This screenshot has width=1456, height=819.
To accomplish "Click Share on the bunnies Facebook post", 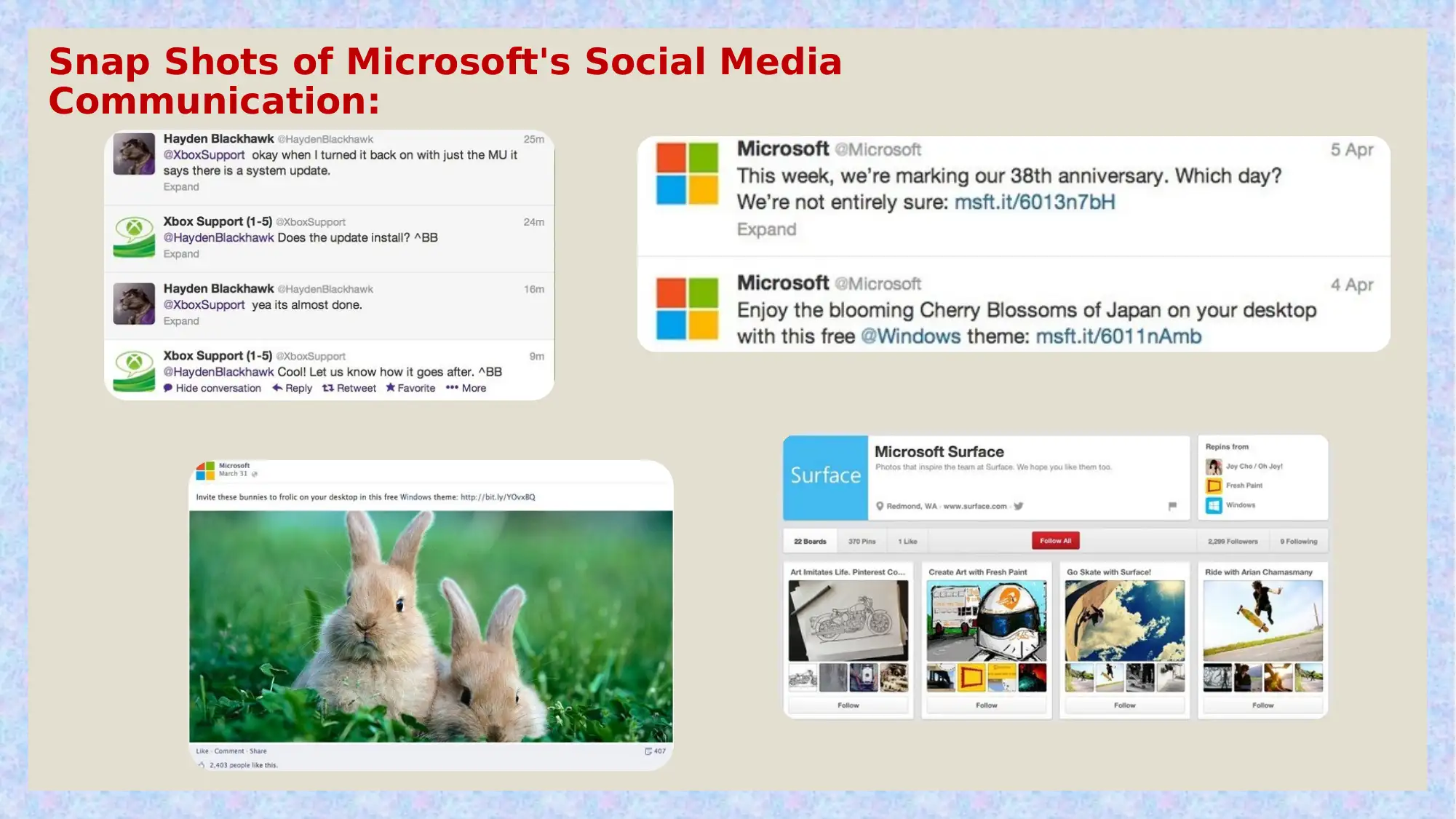I will (258, 751).
